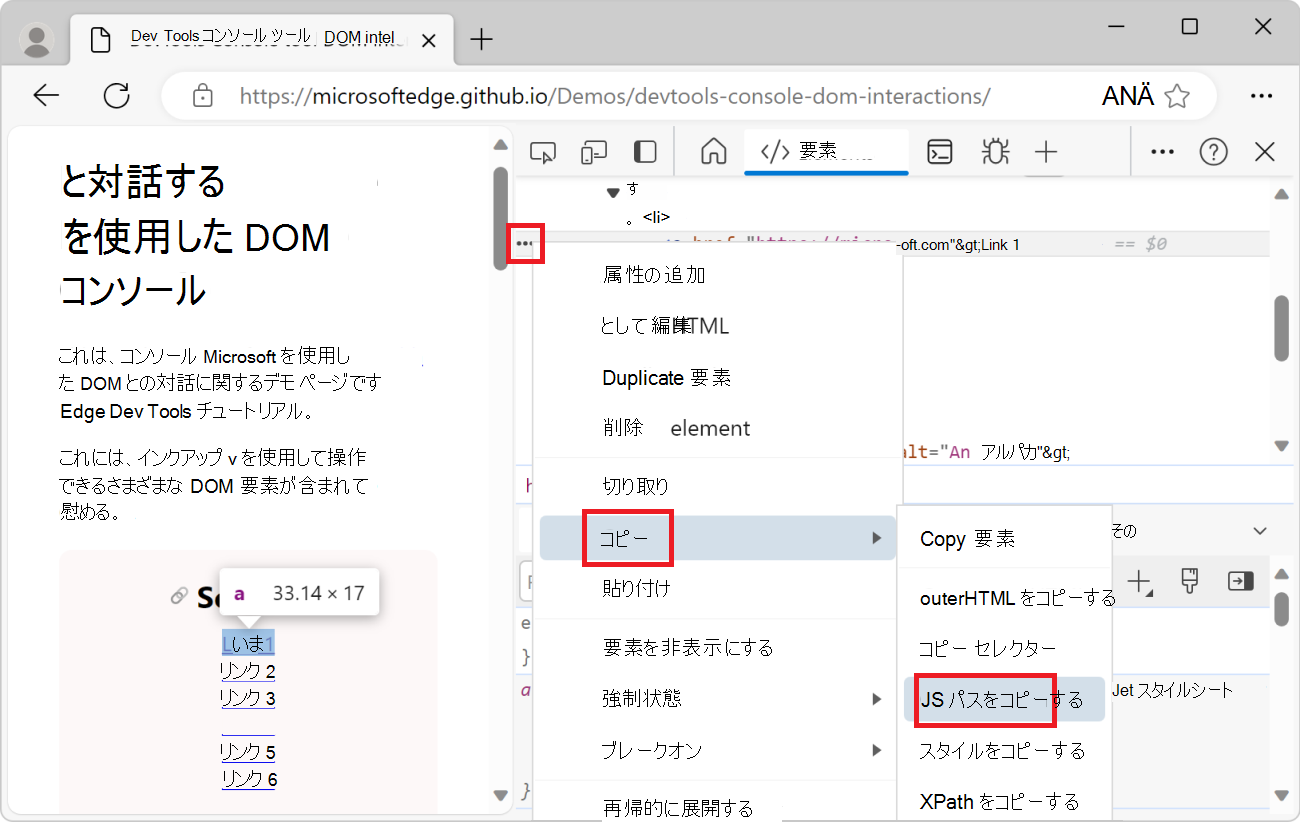Open the Issues bug icon
This screenshot has width=1300, height=822.
pos(994,151)
